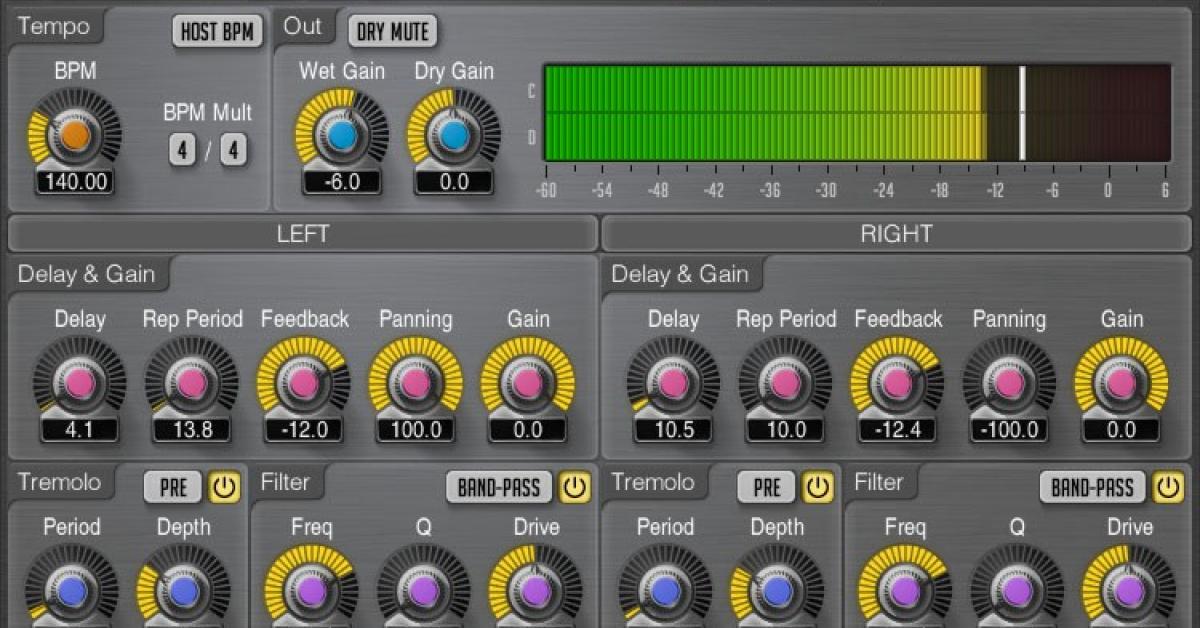The image size is (1200, 628).
Task: Click the left channel Feedback knob
Action: 304,383
